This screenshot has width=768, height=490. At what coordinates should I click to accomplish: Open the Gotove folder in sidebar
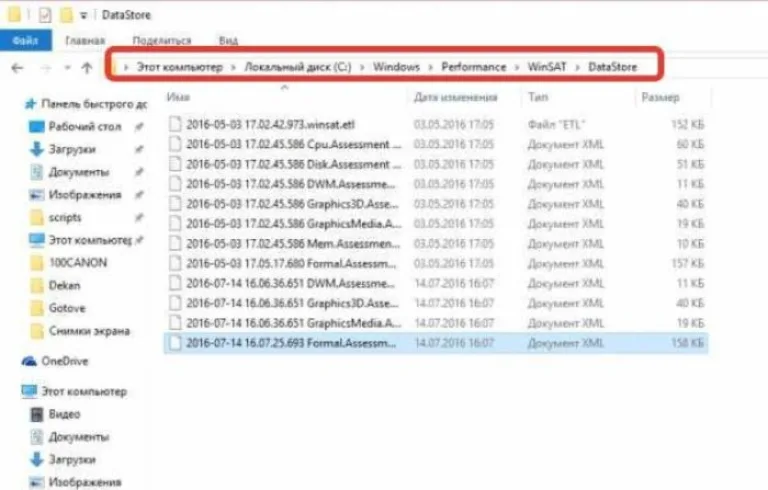(x=67, y=308)
